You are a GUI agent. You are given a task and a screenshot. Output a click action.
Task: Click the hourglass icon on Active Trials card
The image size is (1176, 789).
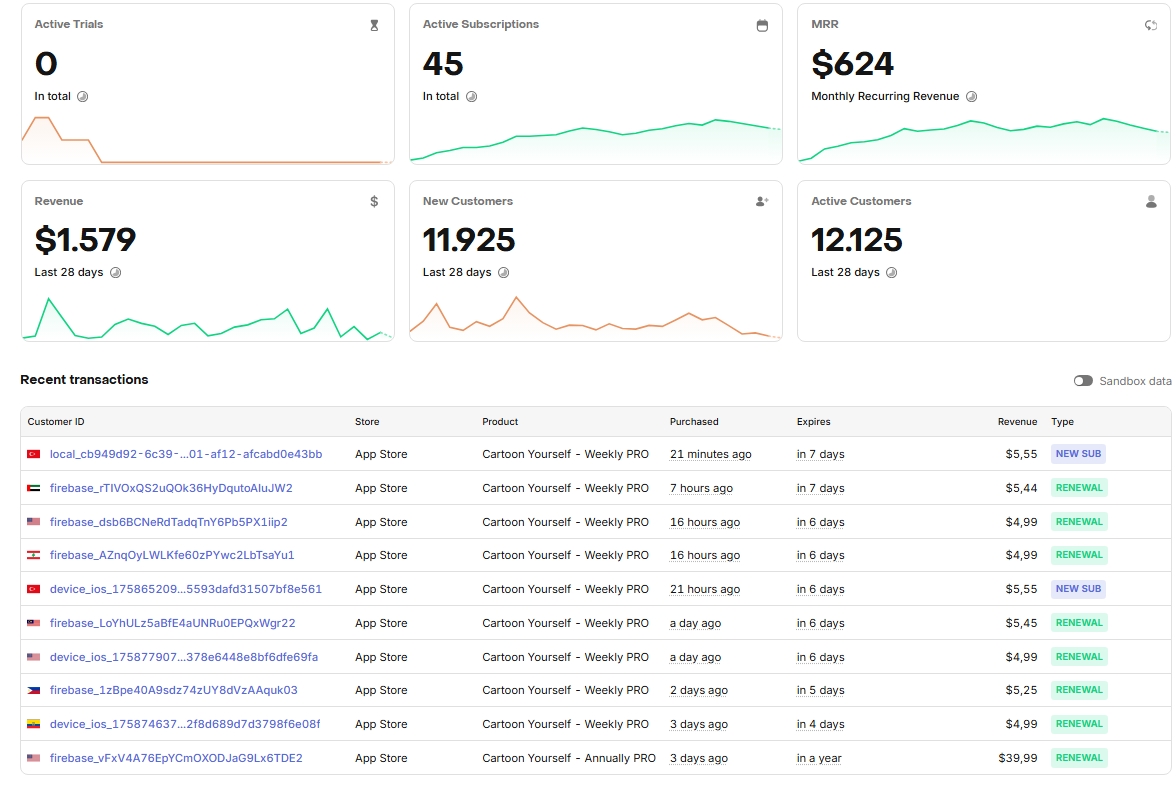(374, 26)
